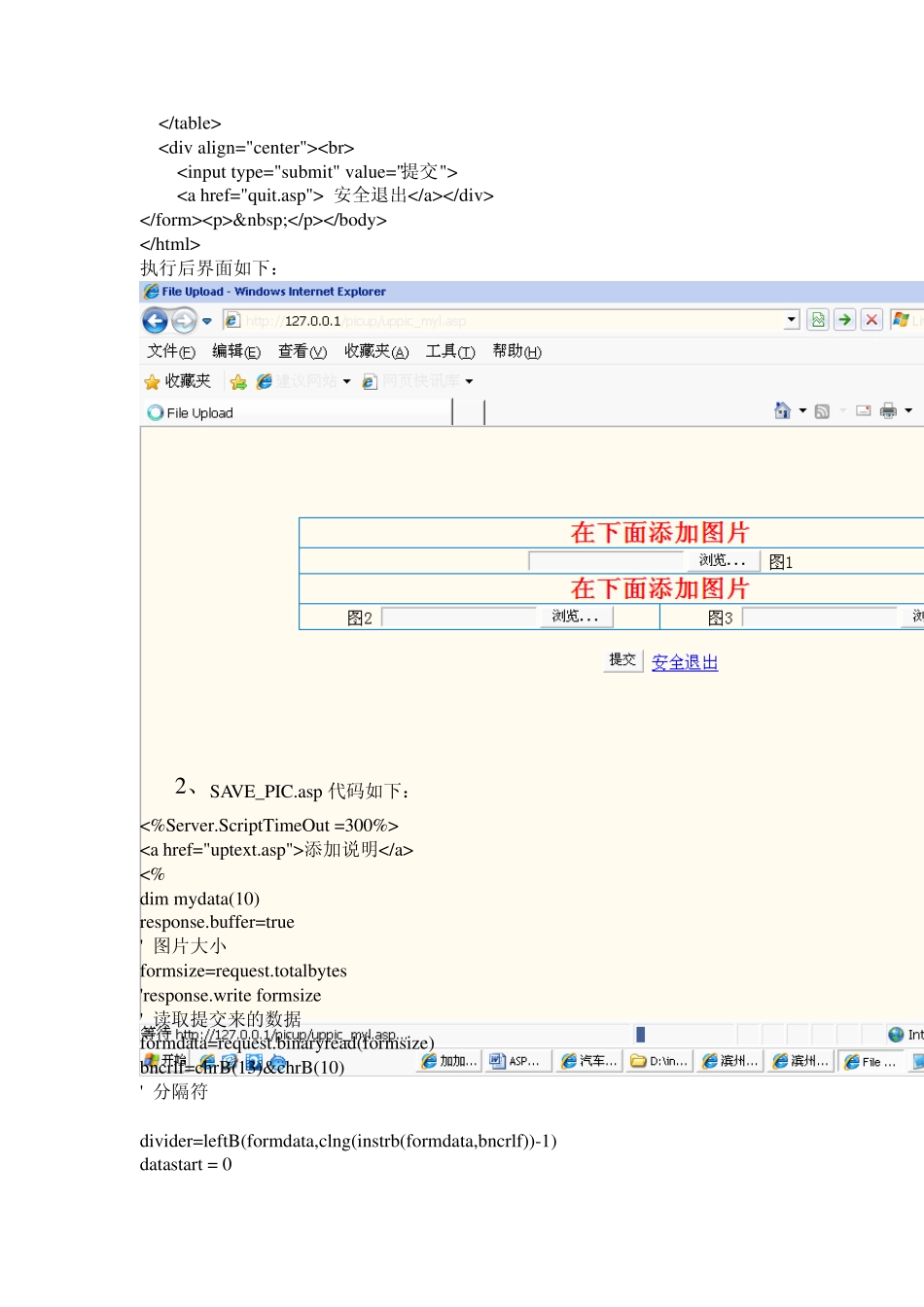Select the File Upload browser tab

(297, 412)
